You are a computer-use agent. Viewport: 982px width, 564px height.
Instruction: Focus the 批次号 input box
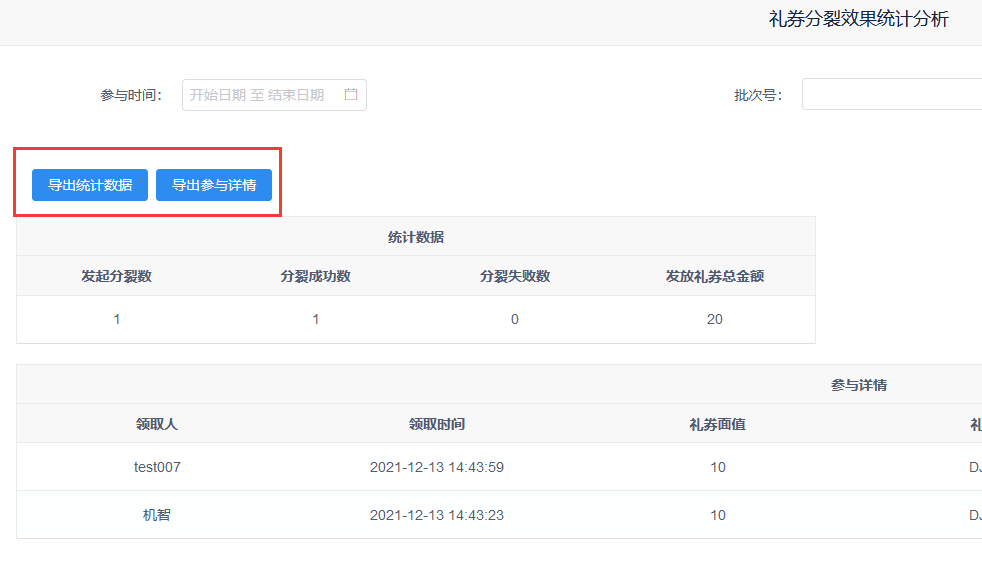click(892, 95)
